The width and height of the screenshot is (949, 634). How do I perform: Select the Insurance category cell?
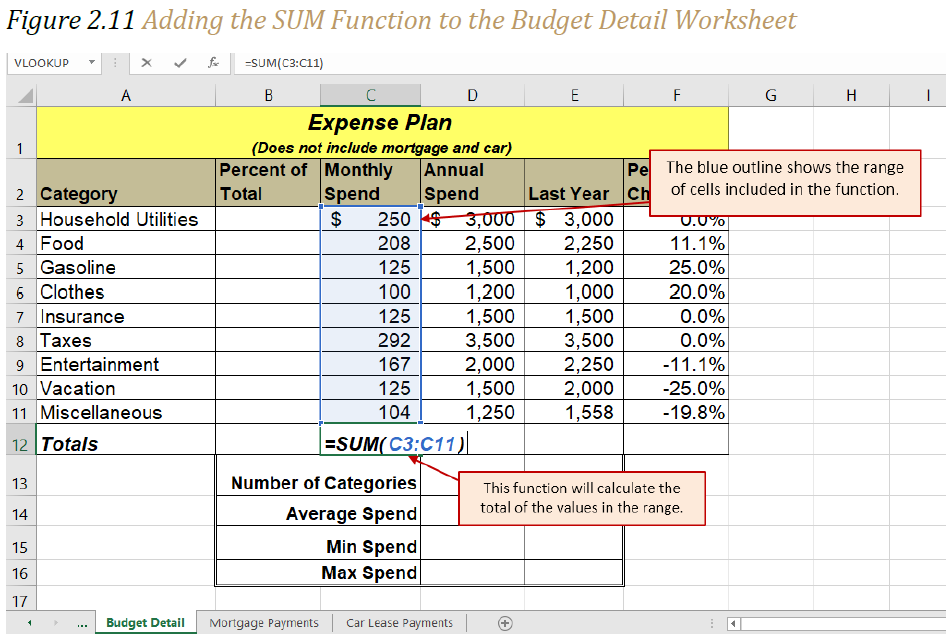(126, 316)
